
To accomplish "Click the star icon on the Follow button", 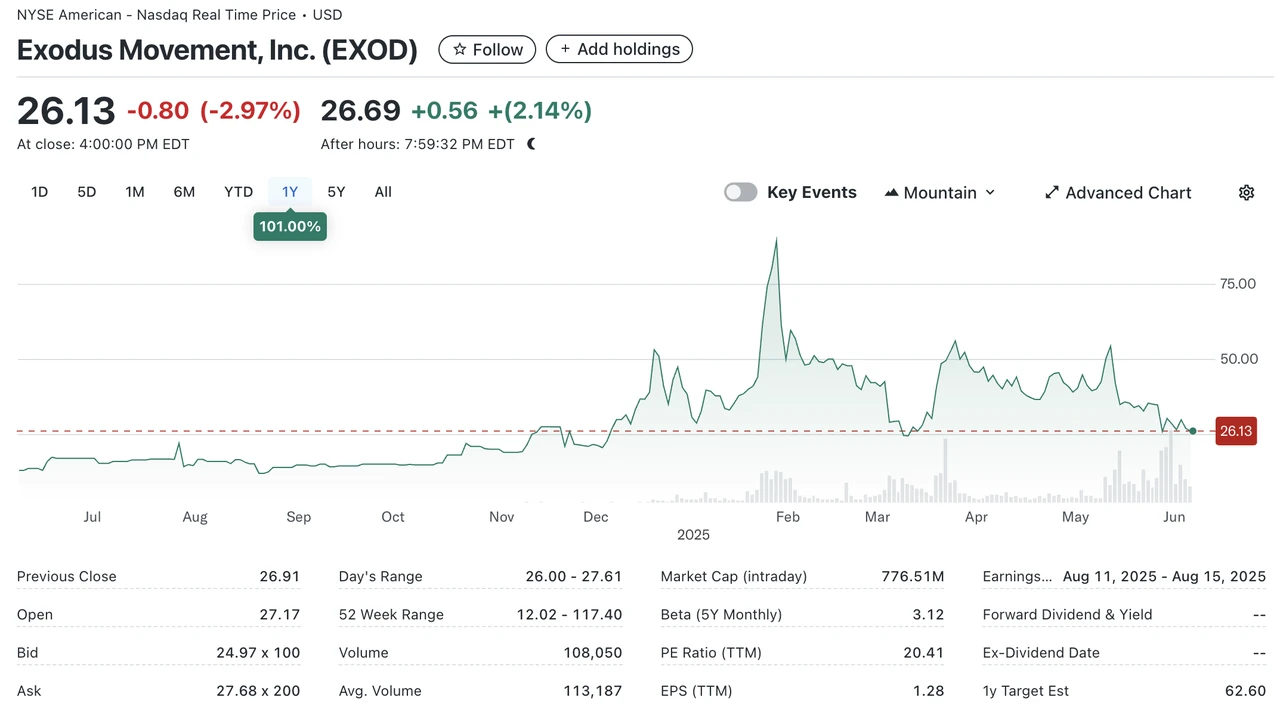I will (460, 49).
